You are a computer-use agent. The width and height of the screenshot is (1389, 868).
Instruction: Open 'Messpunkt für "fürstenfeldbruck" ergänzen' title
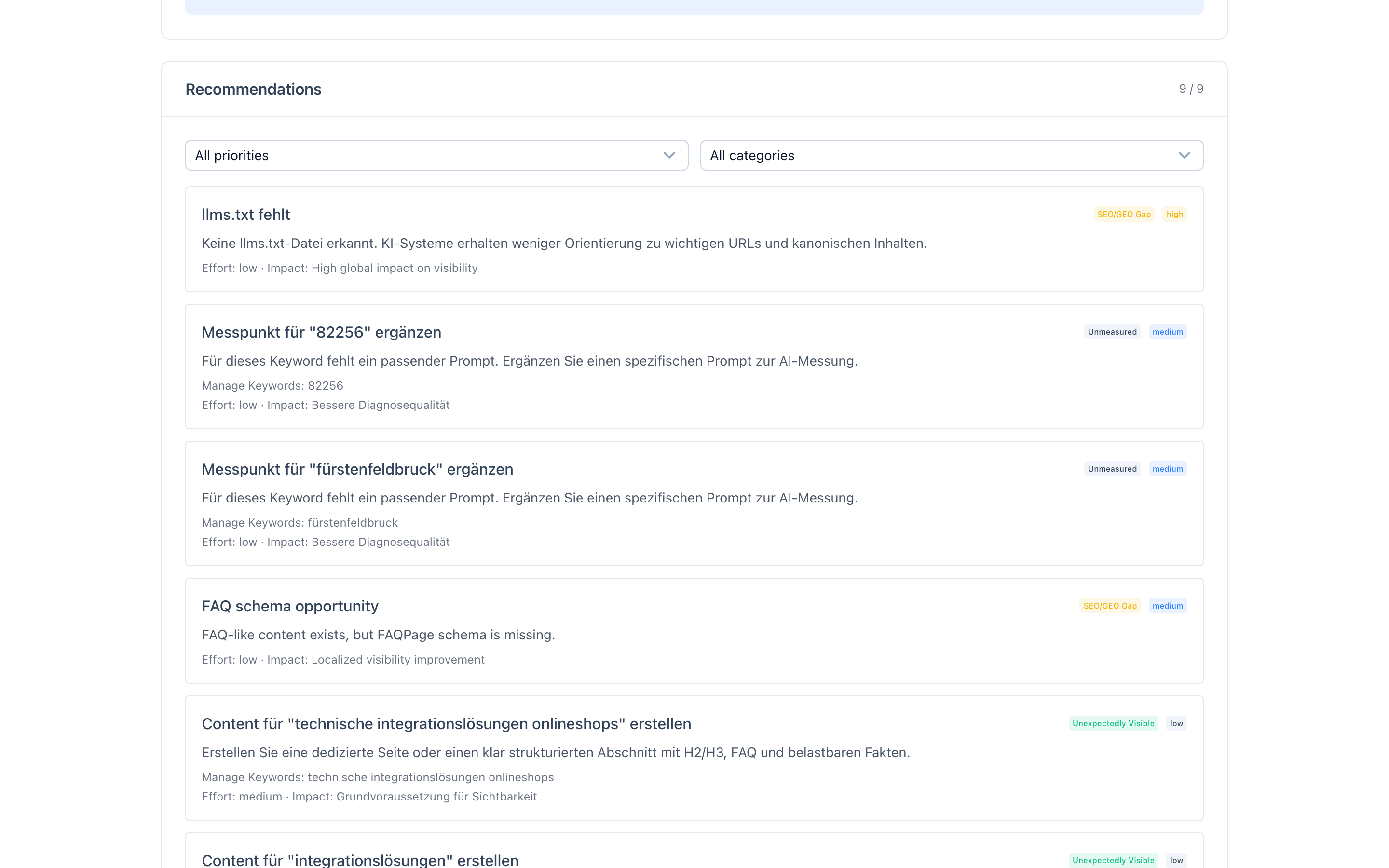pyautogui.click(x=357, y=470)
